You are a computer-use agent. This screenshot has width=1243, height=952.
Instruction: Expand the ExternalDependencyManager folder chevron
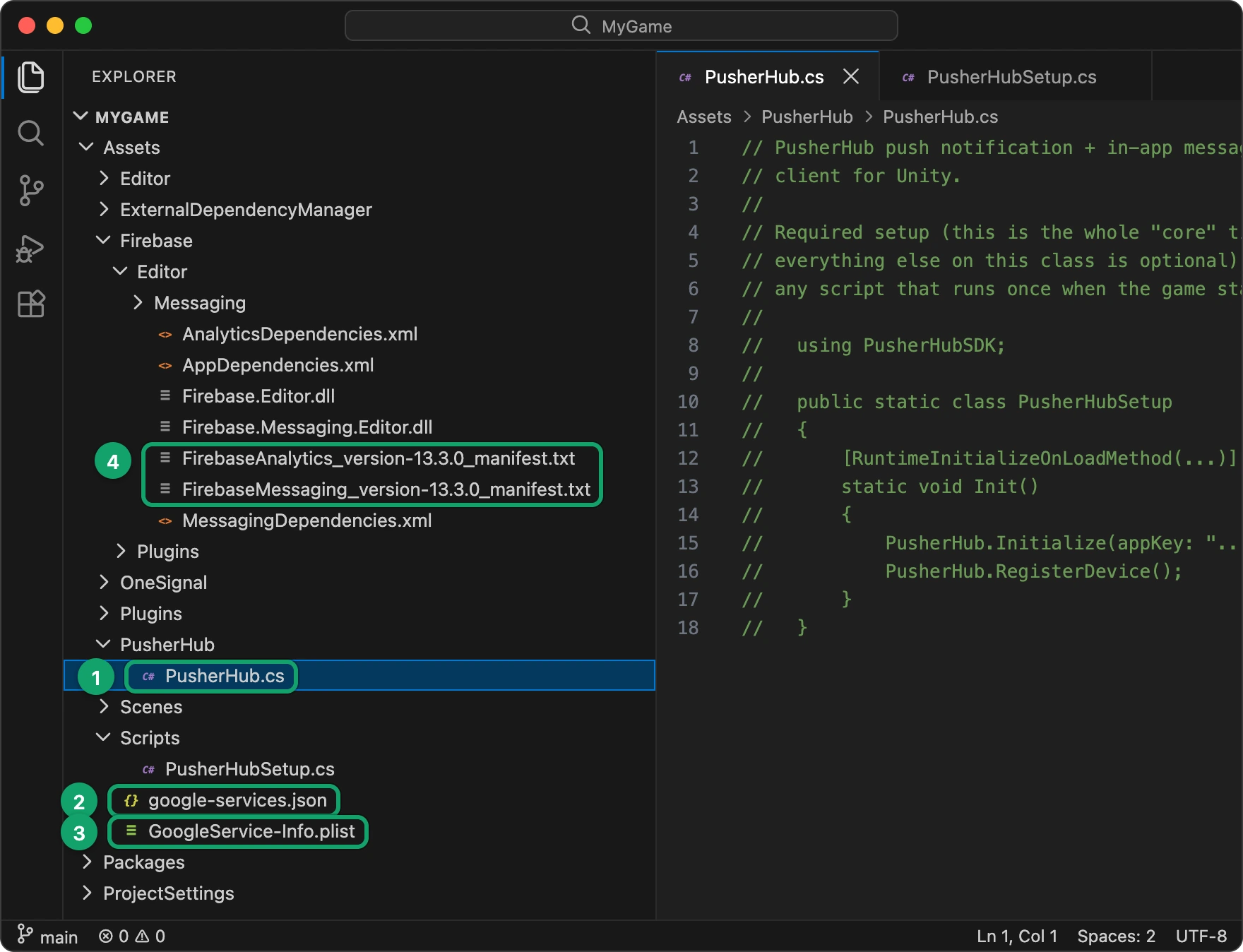[x=104, y=209]
